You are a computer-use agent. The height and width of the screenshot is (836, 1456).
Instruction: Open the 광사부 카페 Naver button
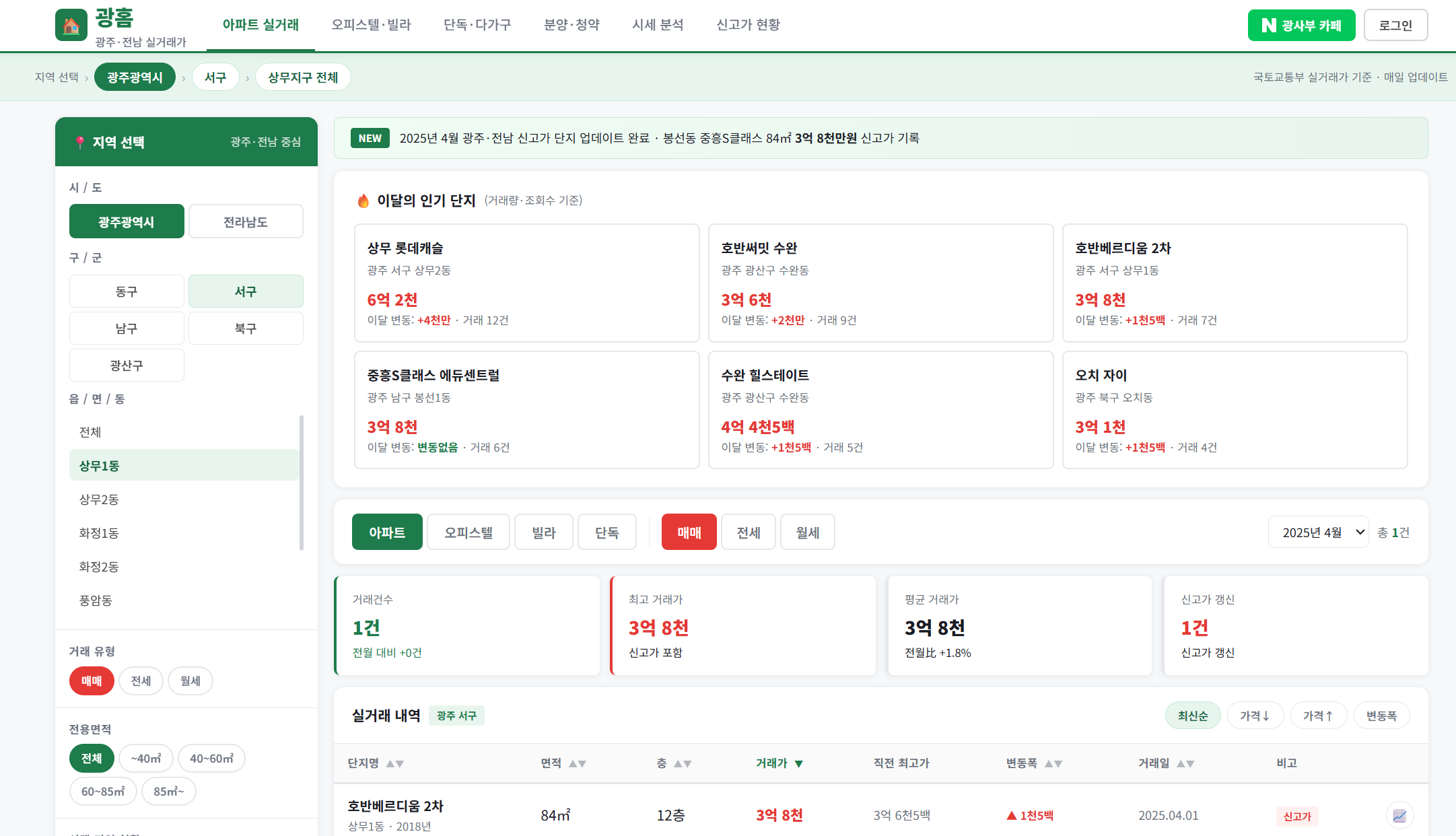1301,26
